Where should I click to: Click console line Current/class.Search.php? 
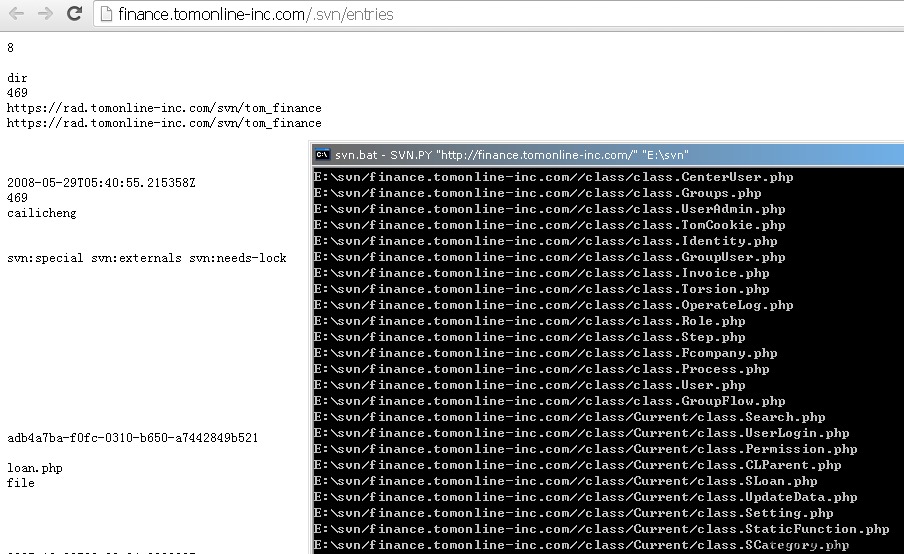[x=570, y=417]
